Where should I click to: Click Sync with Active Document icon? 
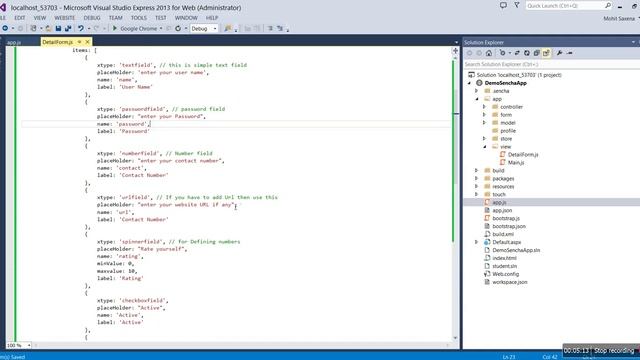click(517, 53)
